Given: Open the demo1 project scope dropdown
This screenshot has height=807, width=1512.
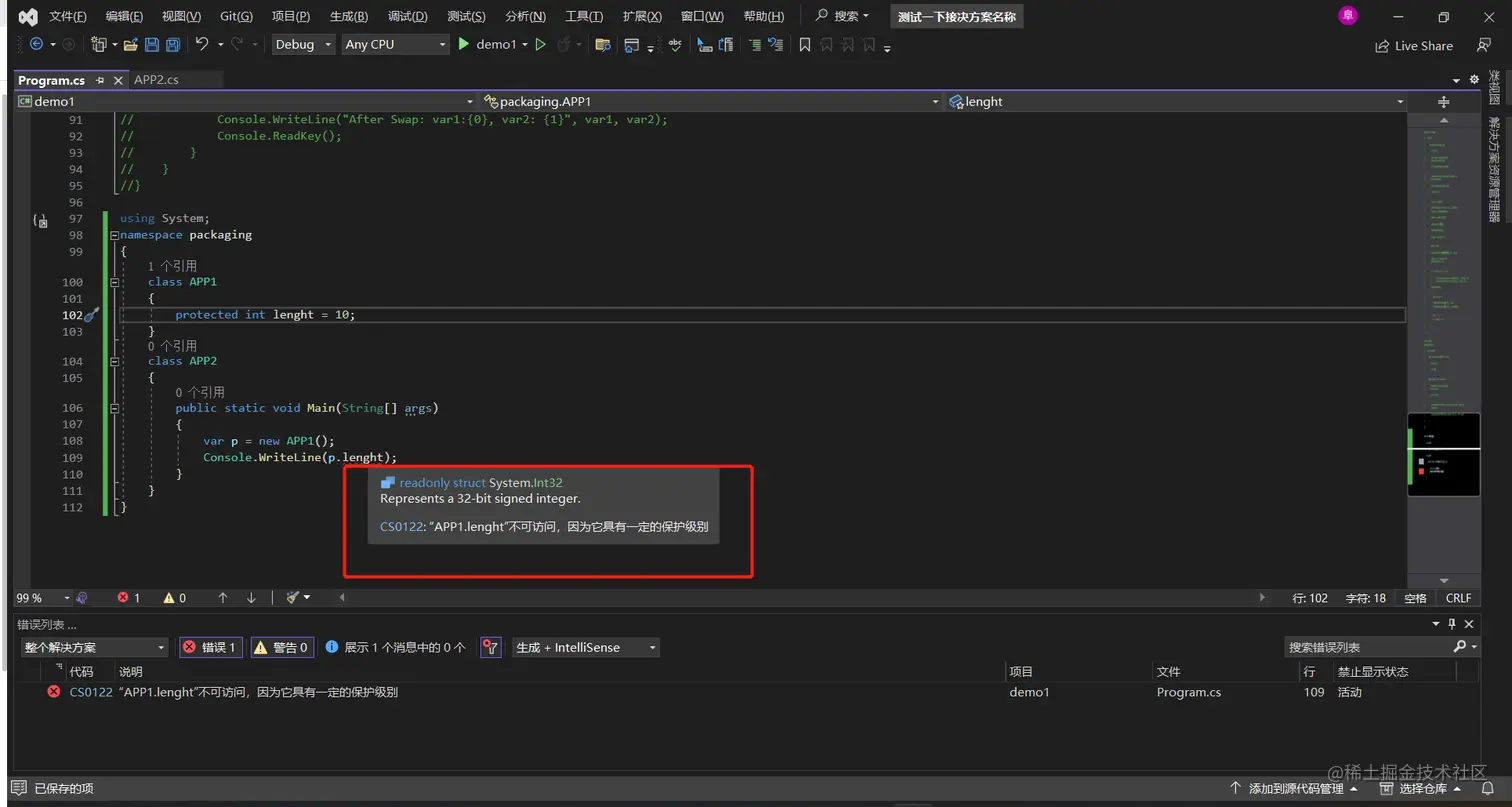Looking at the screenshot, I should click(245, 102).
